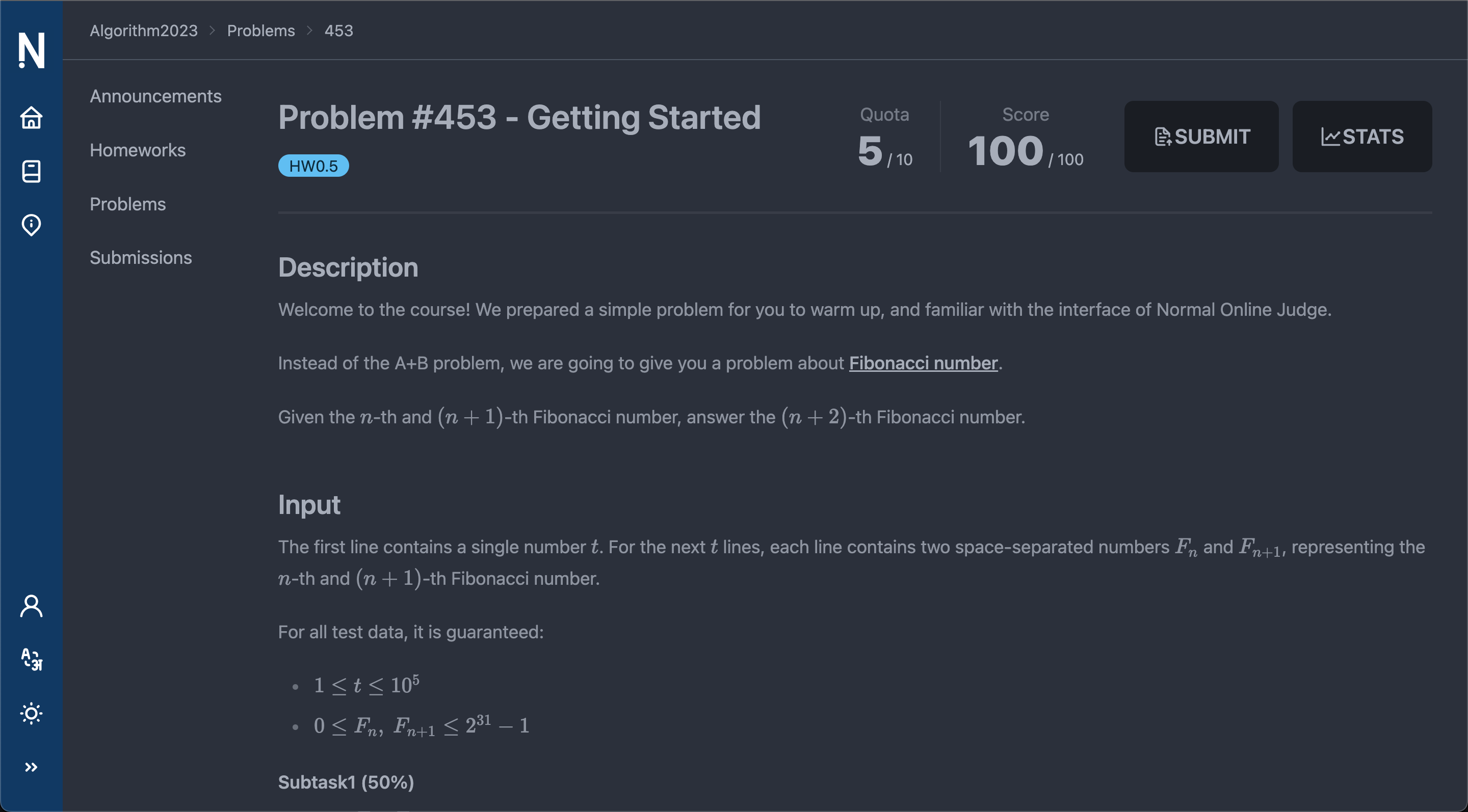Click the Problems breadcrumb link

pyautogui.click(x=261, y=31)
